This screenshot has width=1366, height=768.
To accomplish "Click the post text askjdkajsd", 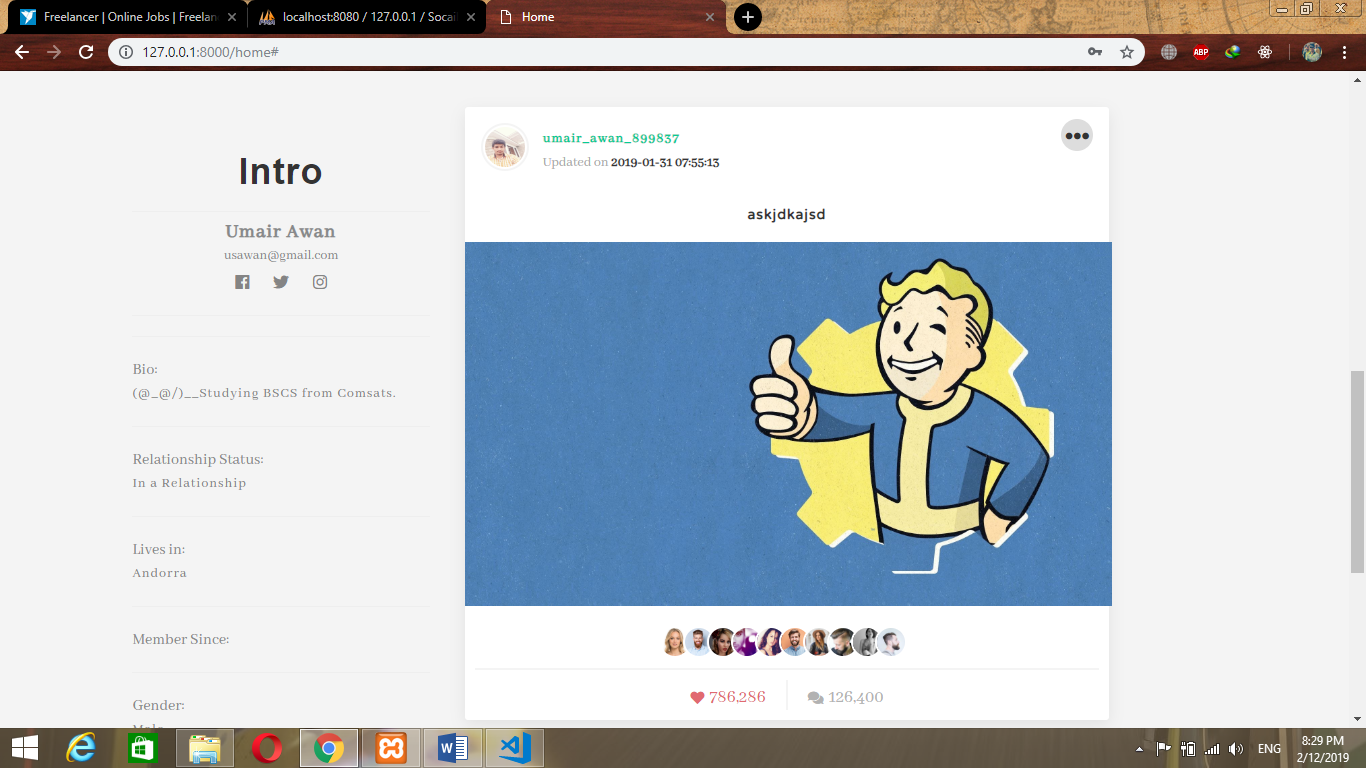I will click(x=786, y=214).
